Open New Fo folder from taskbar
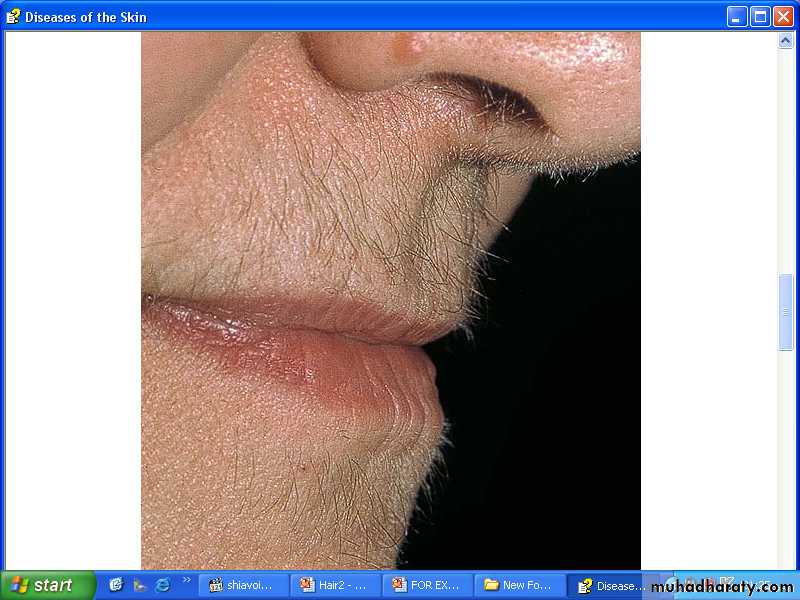This screenshot has height=600, width=800. 519,585
